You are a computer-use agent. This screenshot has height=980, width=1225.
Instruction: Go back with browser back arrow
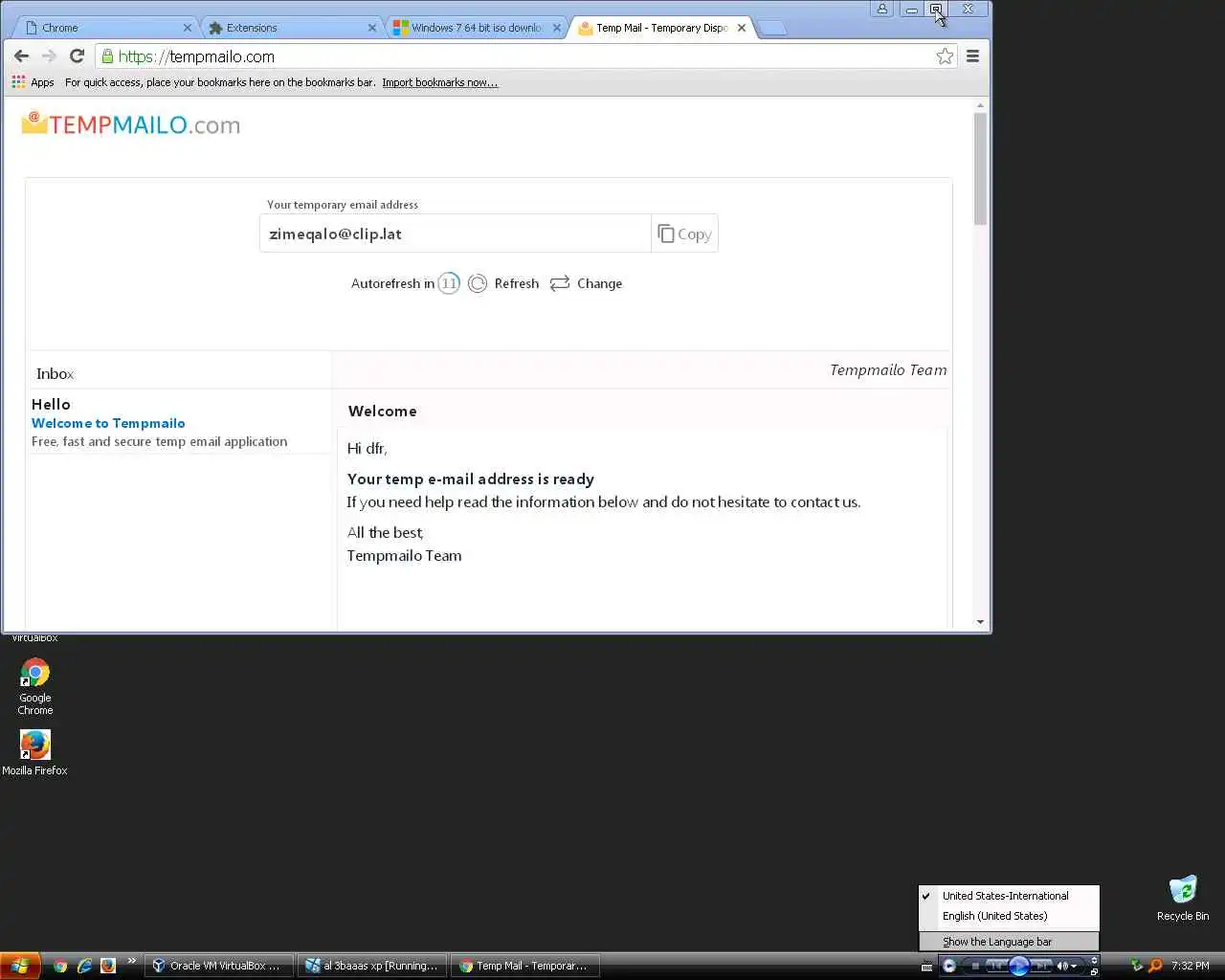pos(21,56)
